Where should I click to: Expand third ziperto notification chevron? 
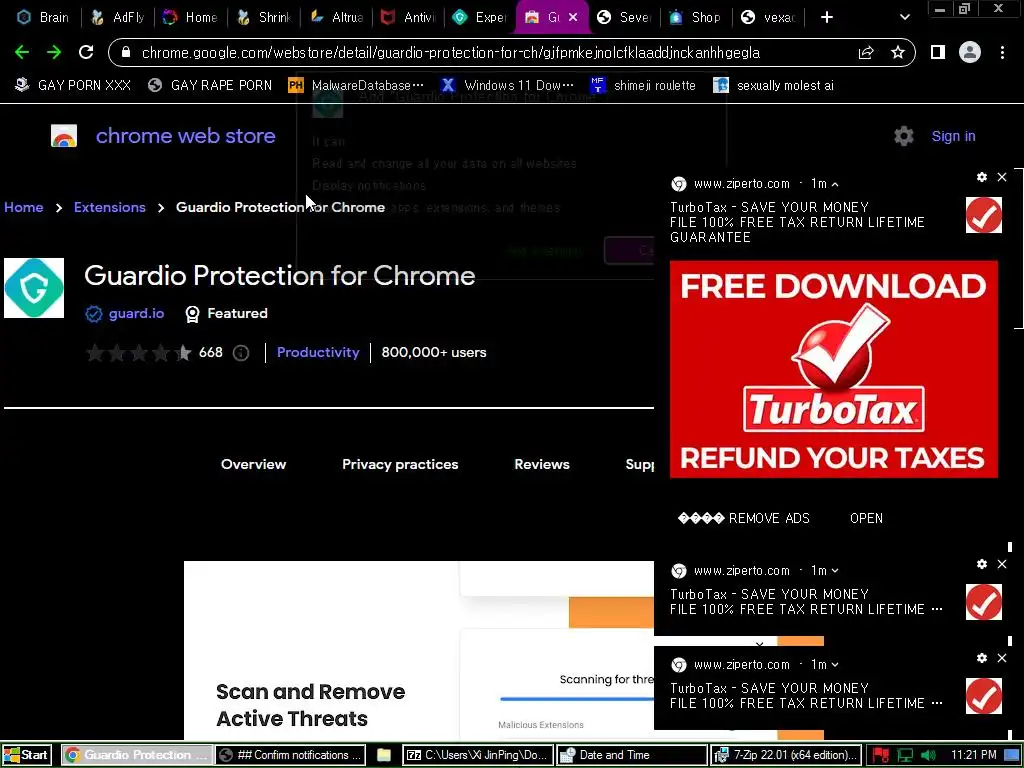[x=835, y=665]
